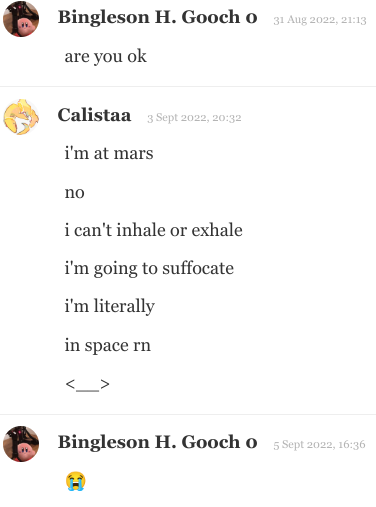This screenshot has height=507, width=376.
Task: Open Bingleson H. Gooch 0 name above the emoji
Action: click(x=157, y=442)
